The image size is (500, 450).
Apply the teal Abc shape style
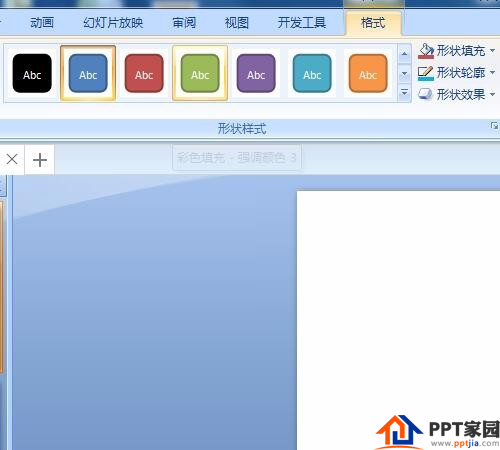point(312,73)
